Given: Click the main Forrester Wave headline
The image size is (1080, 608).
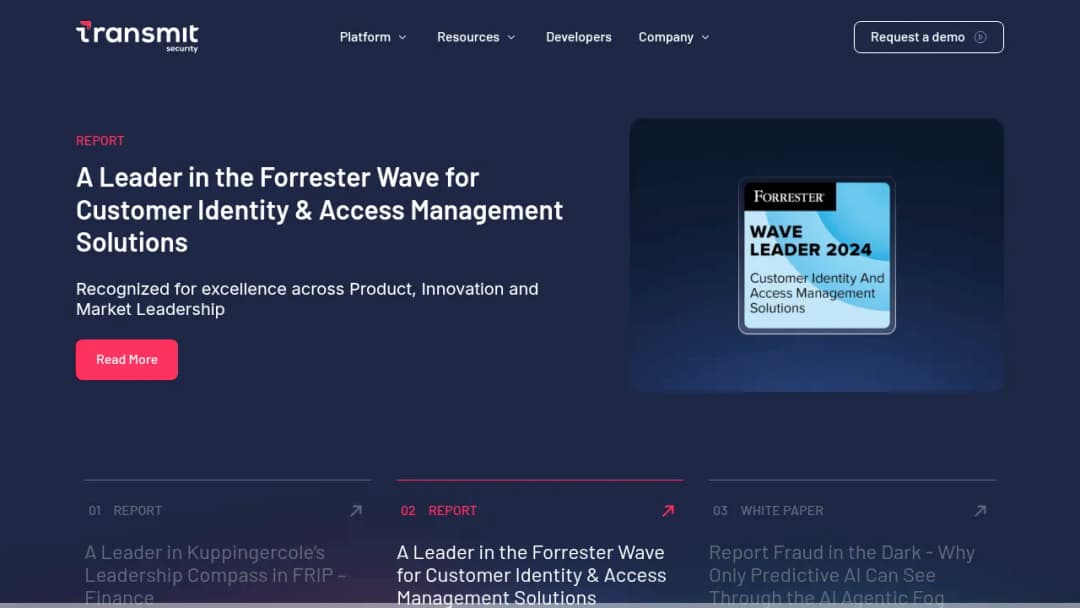Looking at the screenshot, I should click(319, 210).
